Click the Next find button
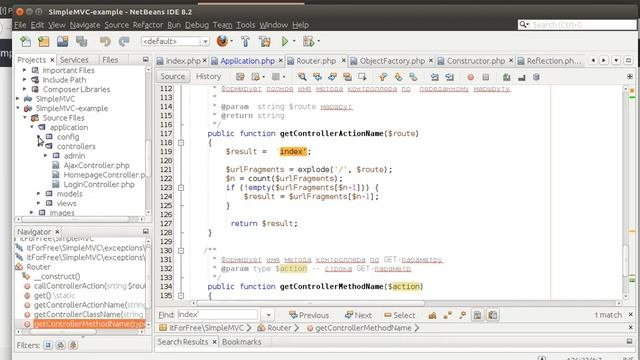Screen dimensions: 640x360 [x=358, y=315]
